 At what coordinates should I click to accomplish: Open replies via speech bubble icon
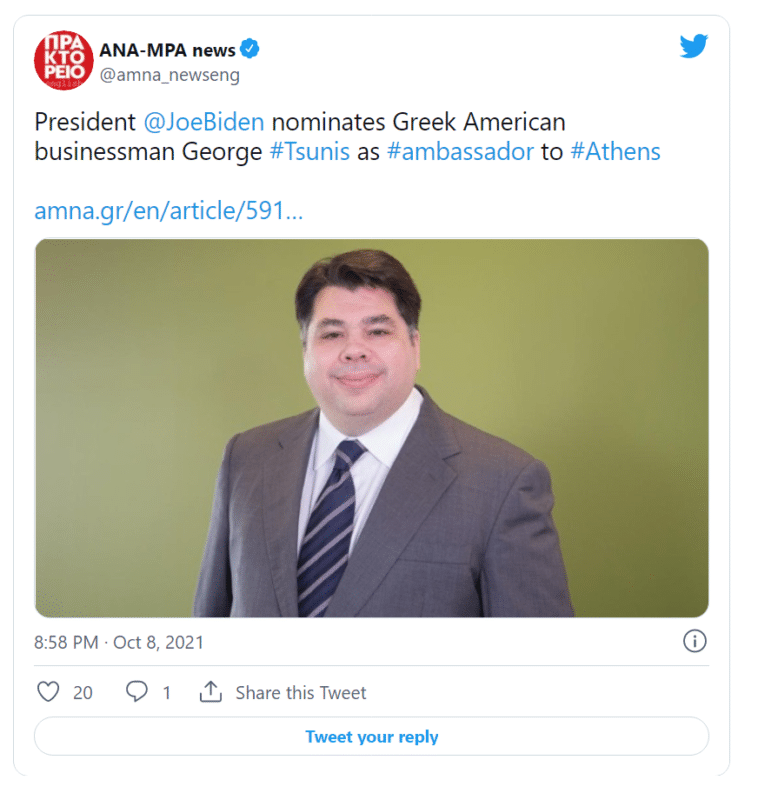[x=137, y=692]
